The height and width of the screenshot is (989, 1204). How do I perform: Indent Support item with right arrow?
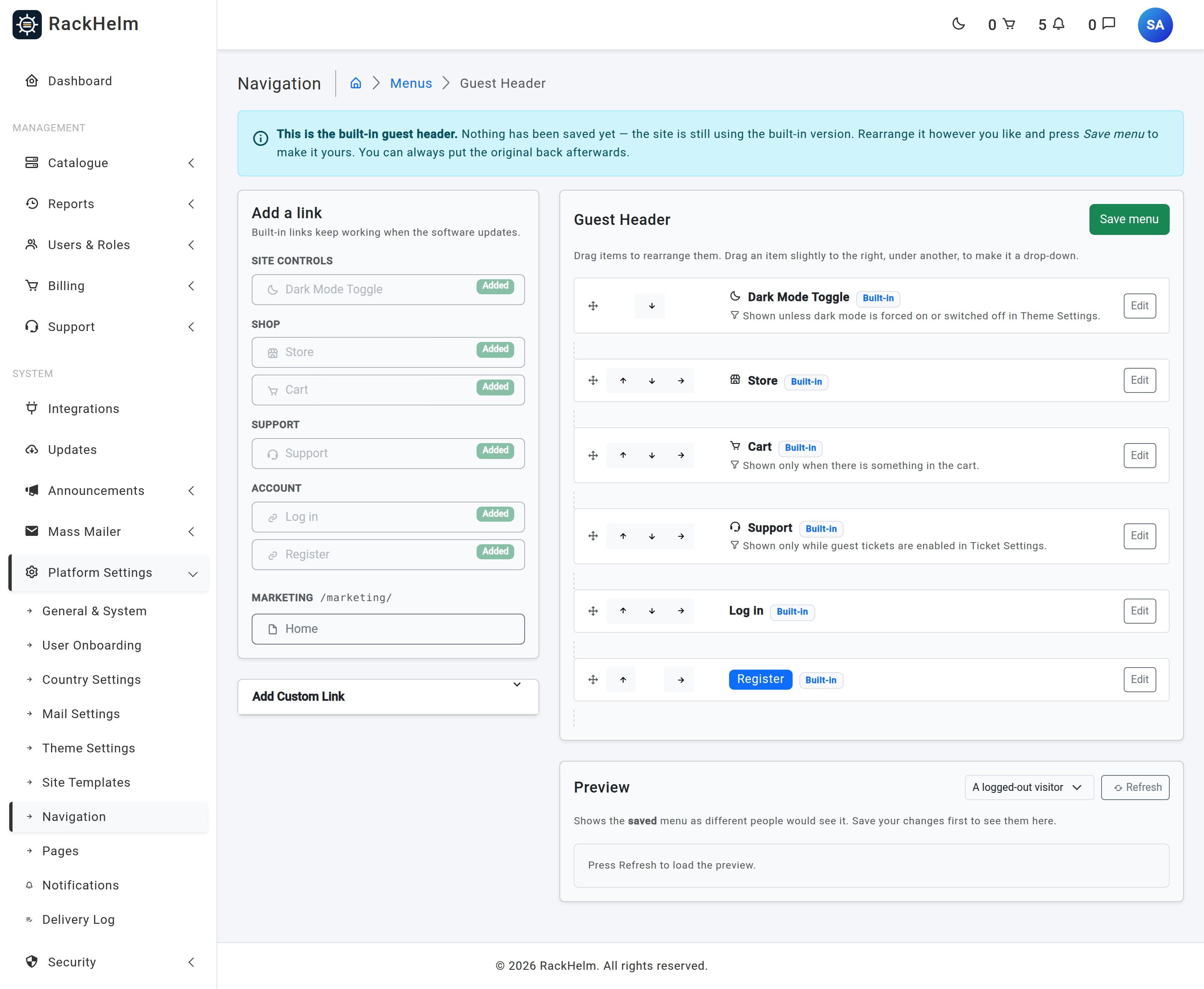pyautogui.click(x=680, y=536)
